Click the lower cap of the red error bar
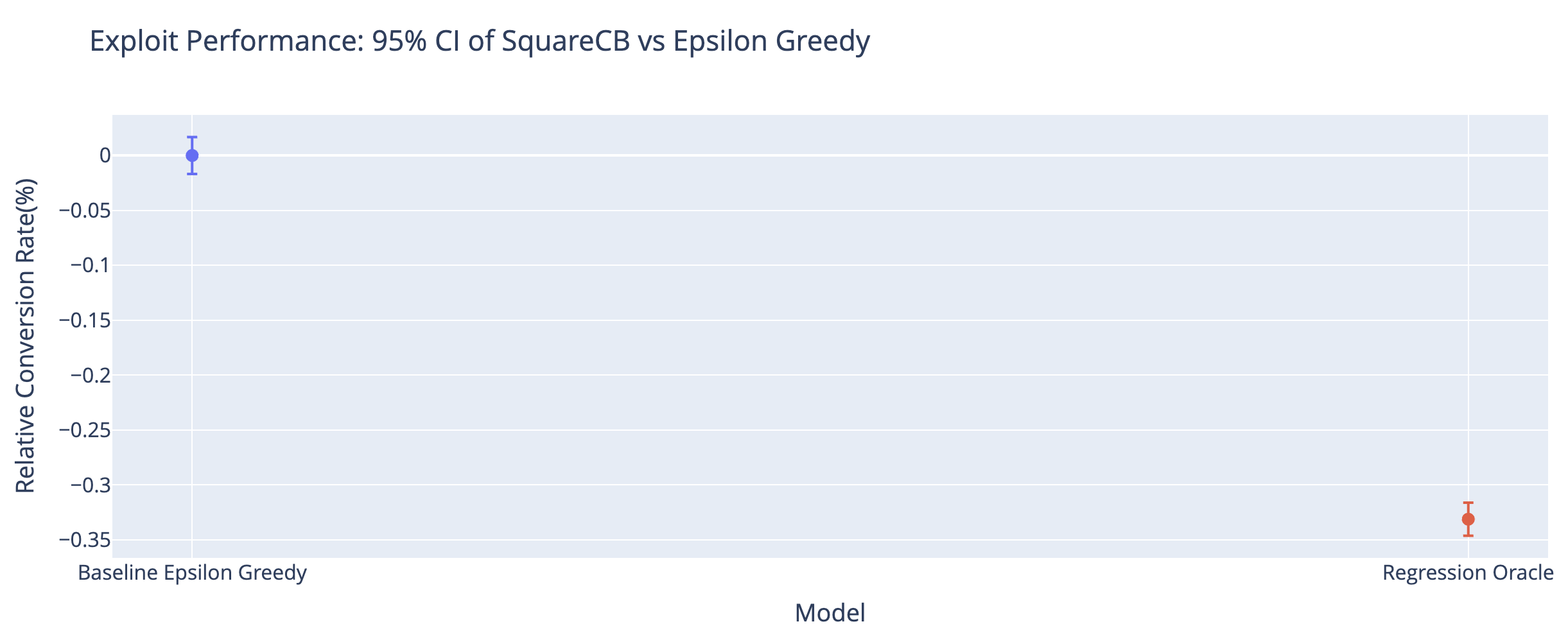 (1468, 535)
